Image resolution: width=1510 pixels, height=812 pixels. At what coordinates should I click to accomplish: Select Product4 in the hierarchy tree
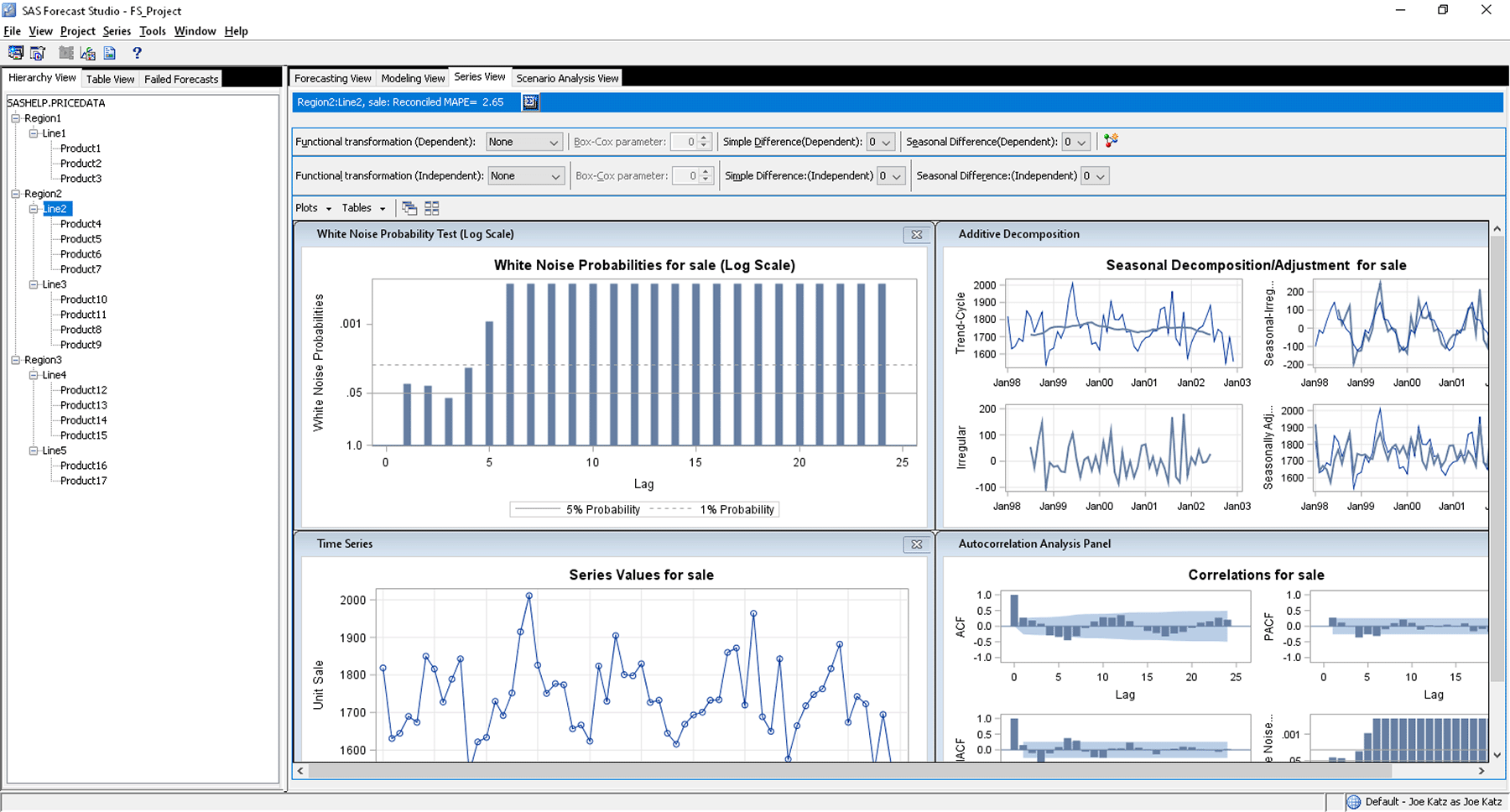coord(81,224)
